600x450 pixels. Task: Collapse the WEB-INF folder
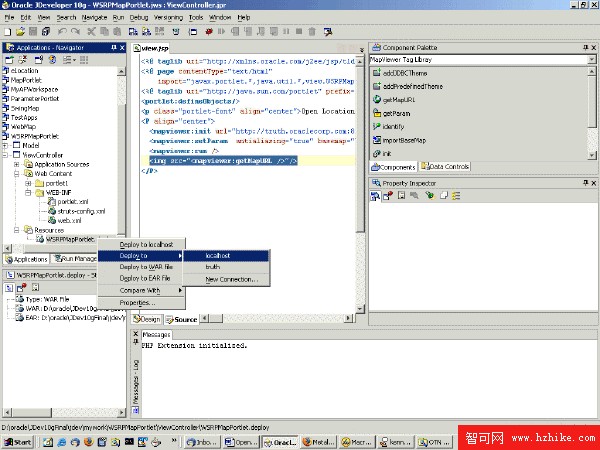click(28, 192)
